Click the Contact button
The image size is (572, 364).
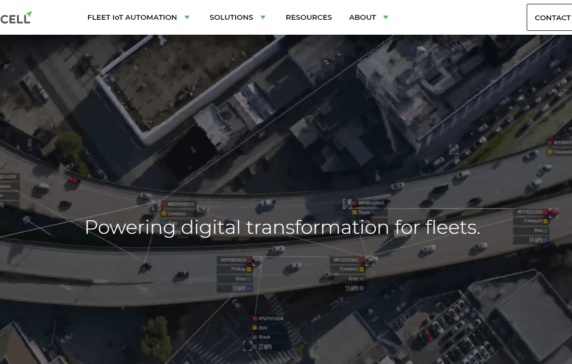coord(549,18)
